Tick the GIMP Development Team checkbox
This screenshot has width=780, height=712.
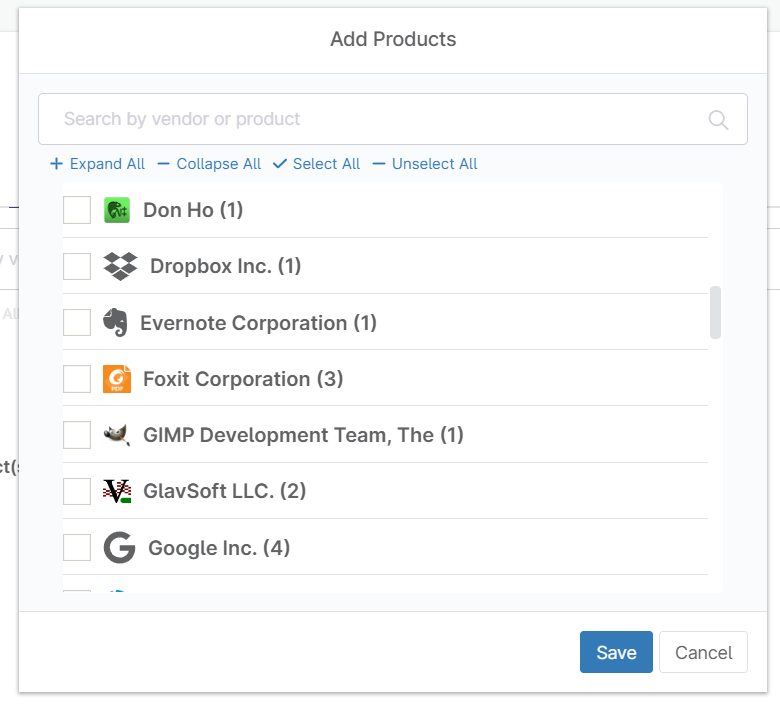point(77,435)
